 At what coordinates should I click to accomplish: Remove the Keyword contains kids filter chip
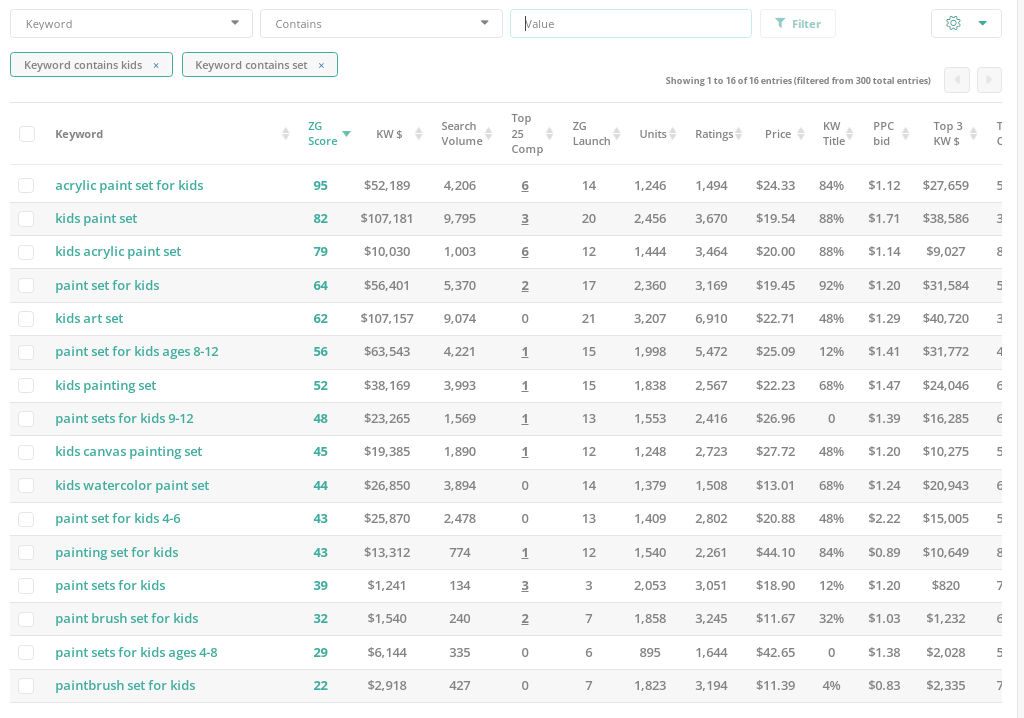tap(156, 64)
